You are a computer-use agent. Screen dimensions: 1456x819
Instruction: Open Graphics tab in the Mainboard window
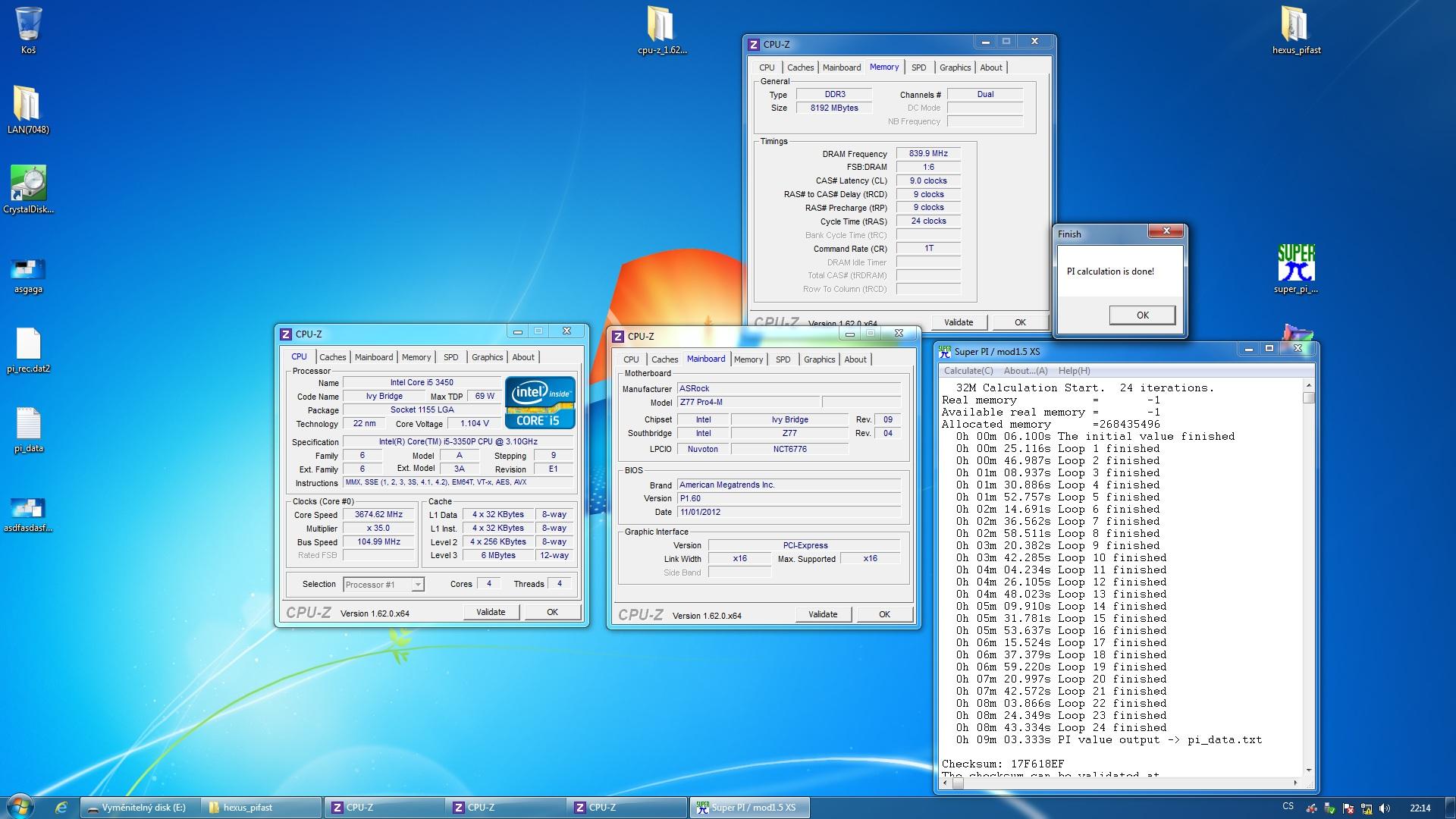click(x=819, y=359)
